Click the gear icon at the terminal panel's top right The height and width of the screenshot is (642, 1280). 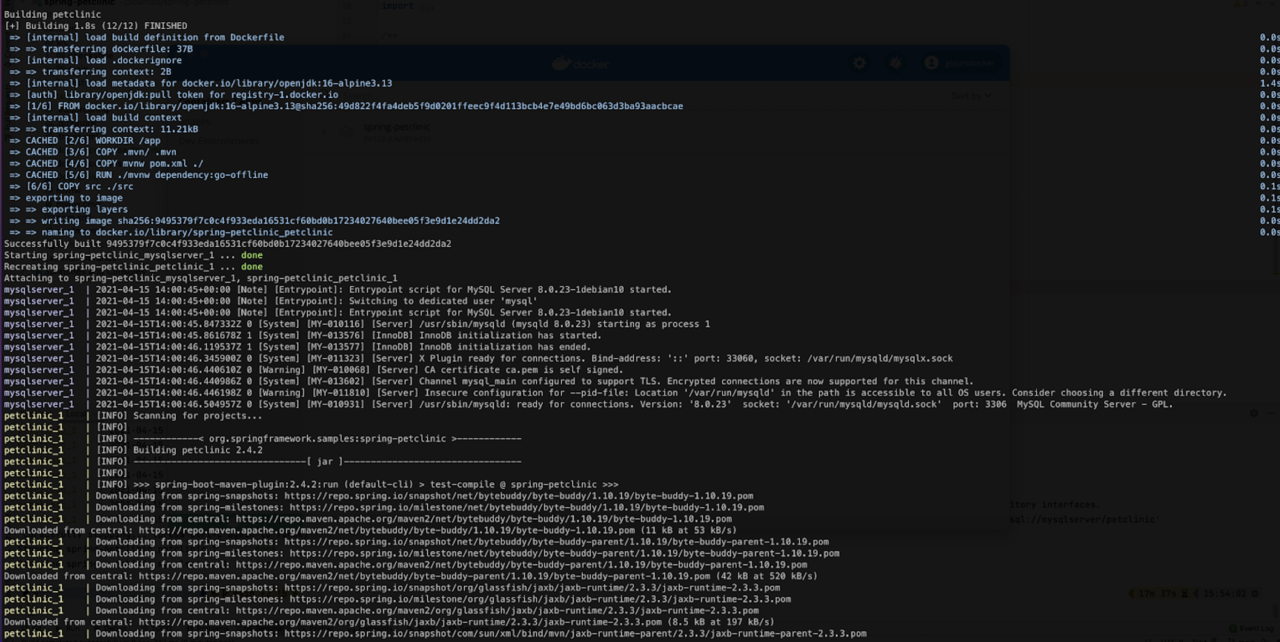pos(1254,414)
